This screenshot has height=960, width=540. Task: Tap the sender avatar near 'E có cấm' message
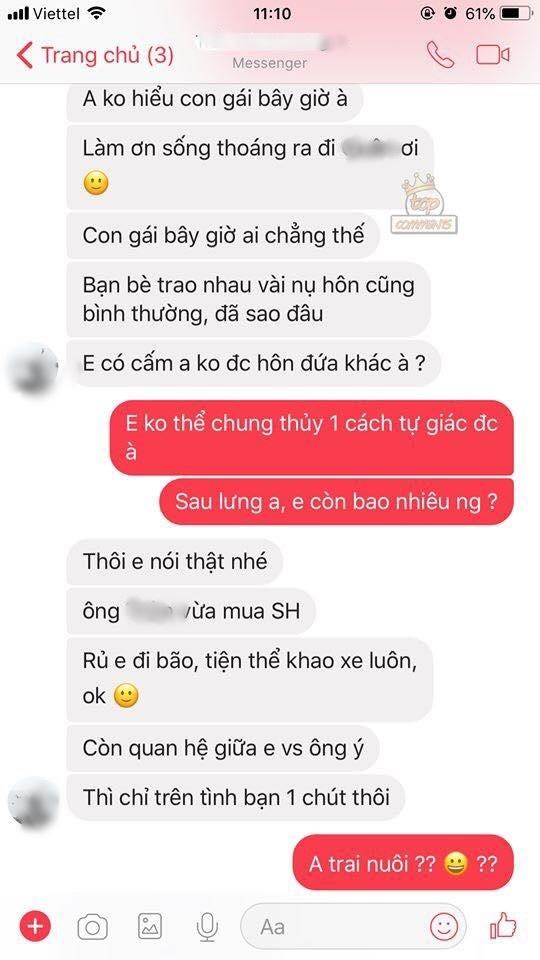point(33,368)
